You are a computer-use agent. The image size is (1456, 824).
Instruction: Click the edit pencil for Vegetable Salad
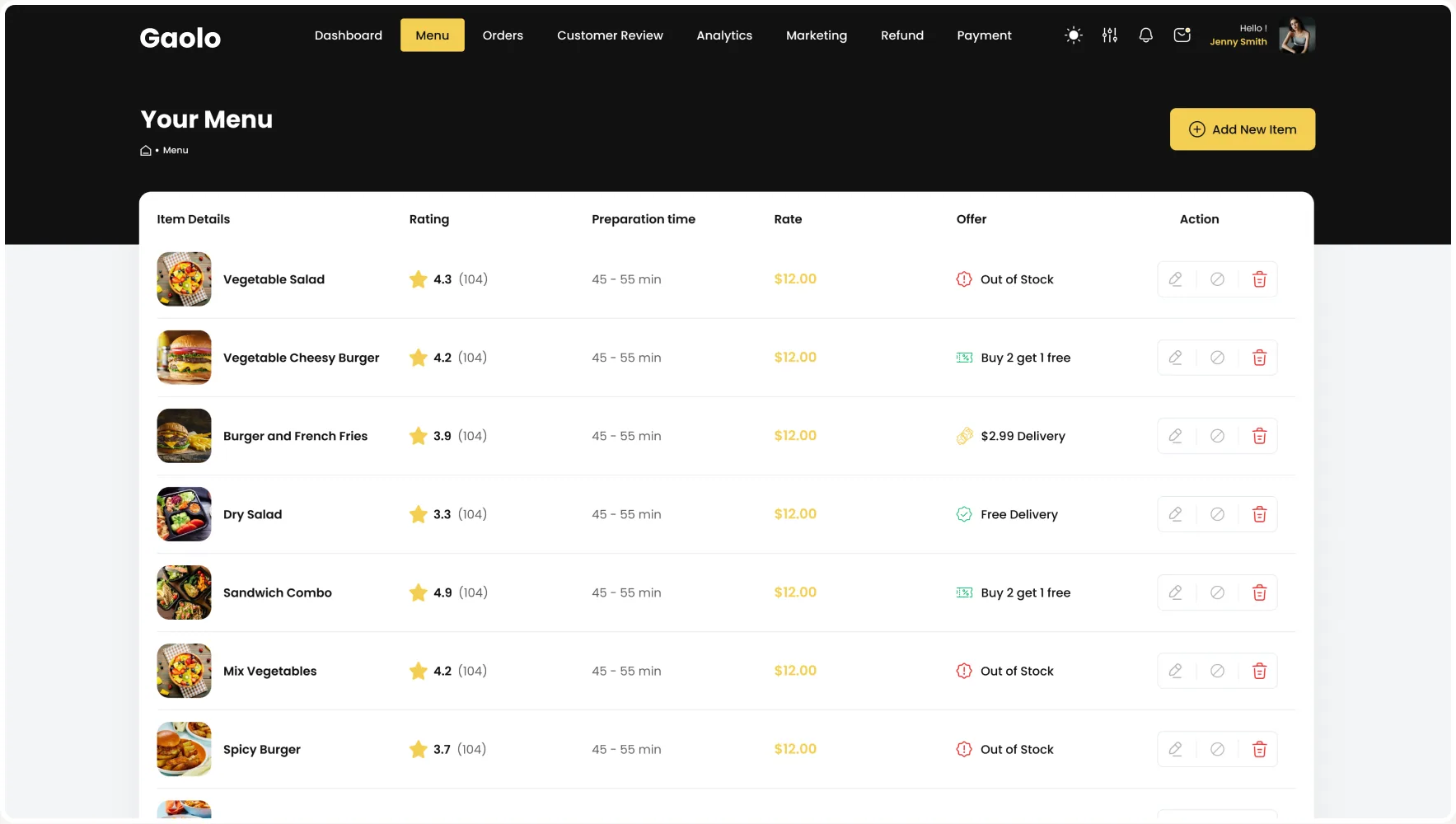pyautogui.click(x=1176, y=279)
